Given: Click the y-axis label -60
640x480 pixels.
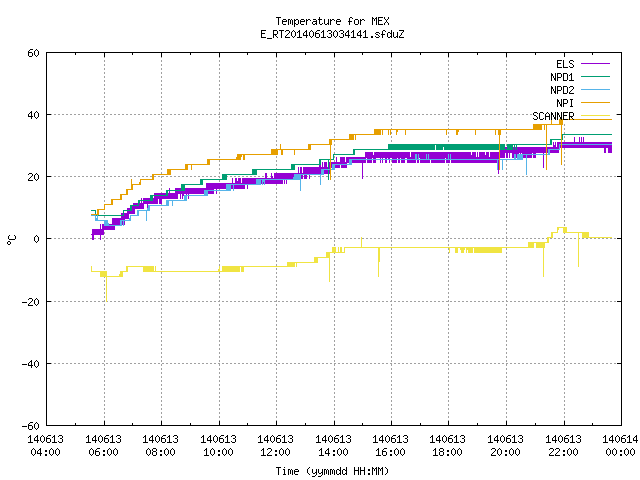Looking at the screenshot, I should 31,427.
